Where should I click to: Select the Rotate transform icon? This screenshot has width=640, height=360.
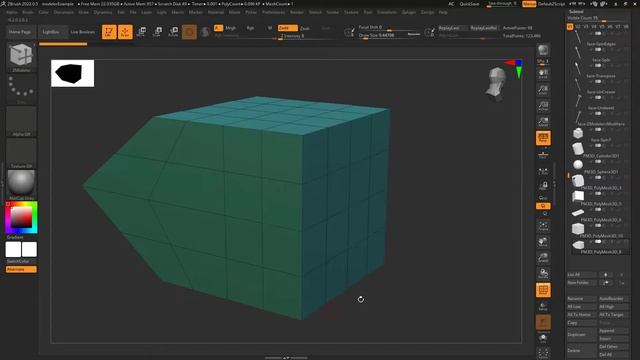click(x=173, y=32)
